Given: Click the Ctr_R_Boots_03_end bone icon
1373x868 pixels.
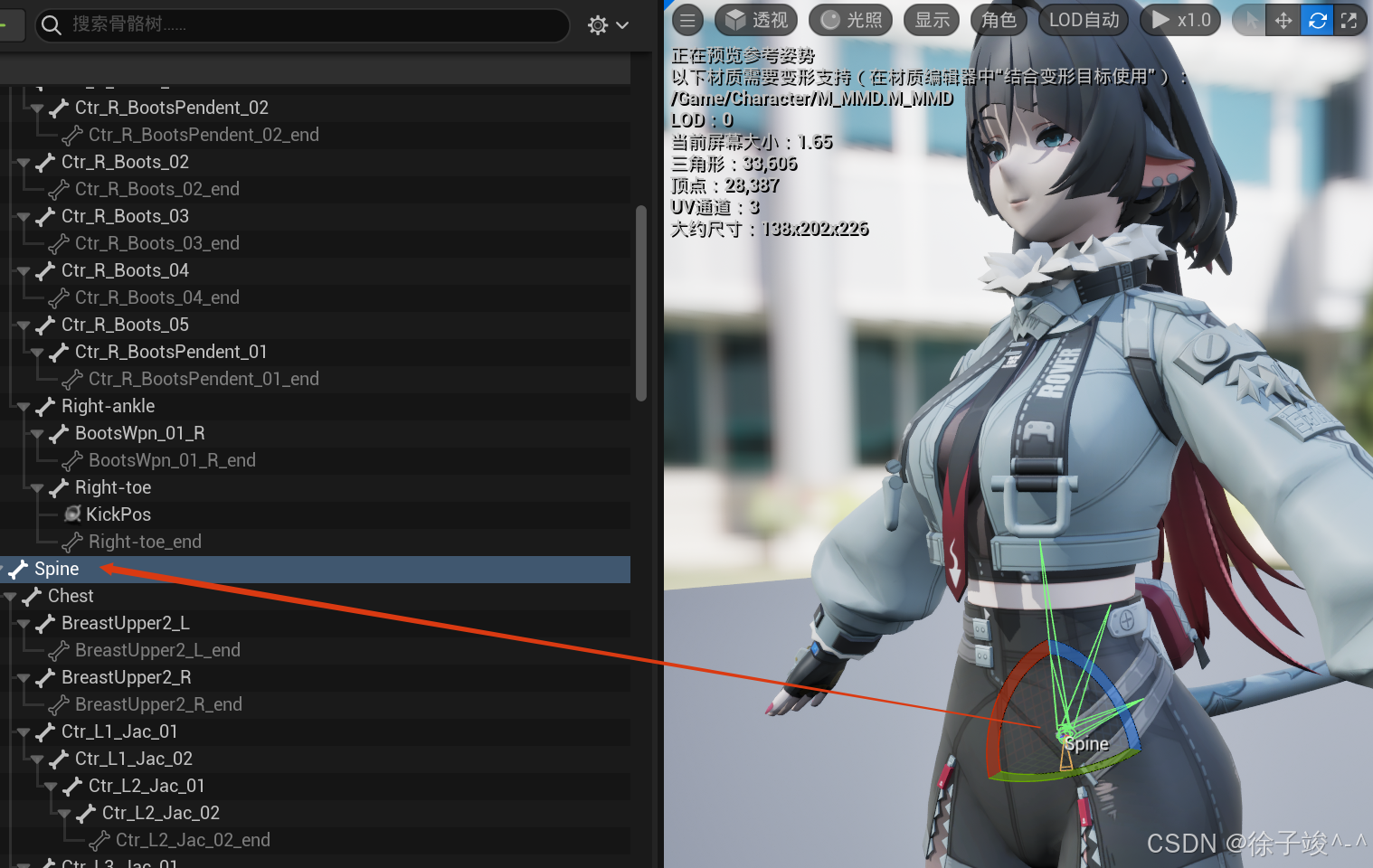Looking at the screenshot, I should (x=59, y=244).
